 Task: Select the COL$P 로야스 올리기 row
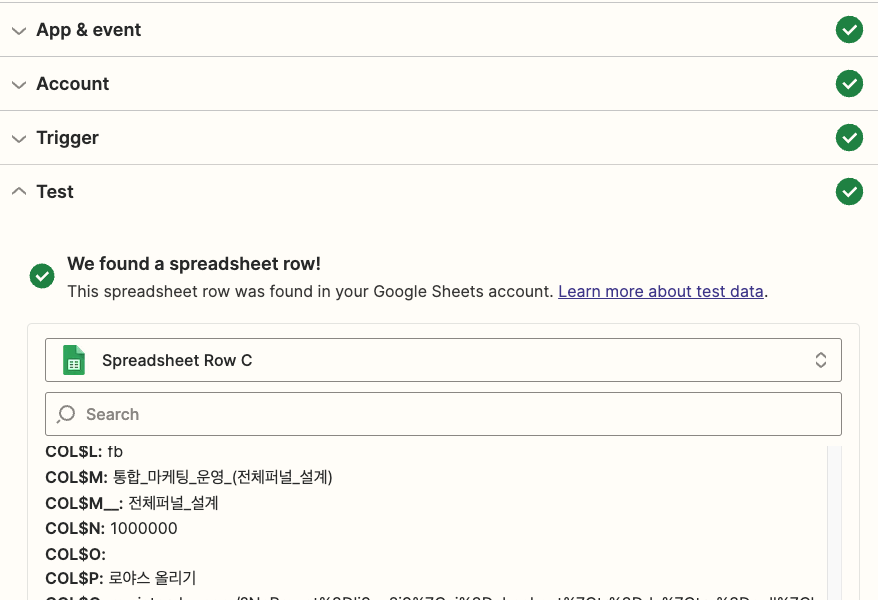(x=121, y=578)
